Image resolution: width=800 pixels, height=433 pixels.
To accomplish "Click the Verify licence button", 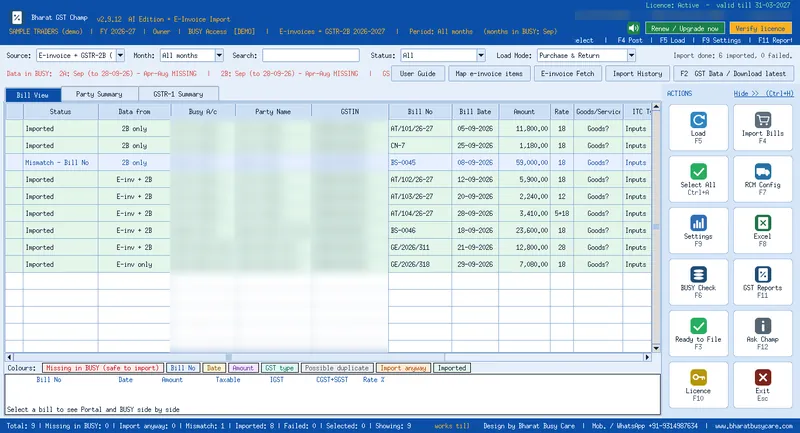I will (x=760, y=29).
